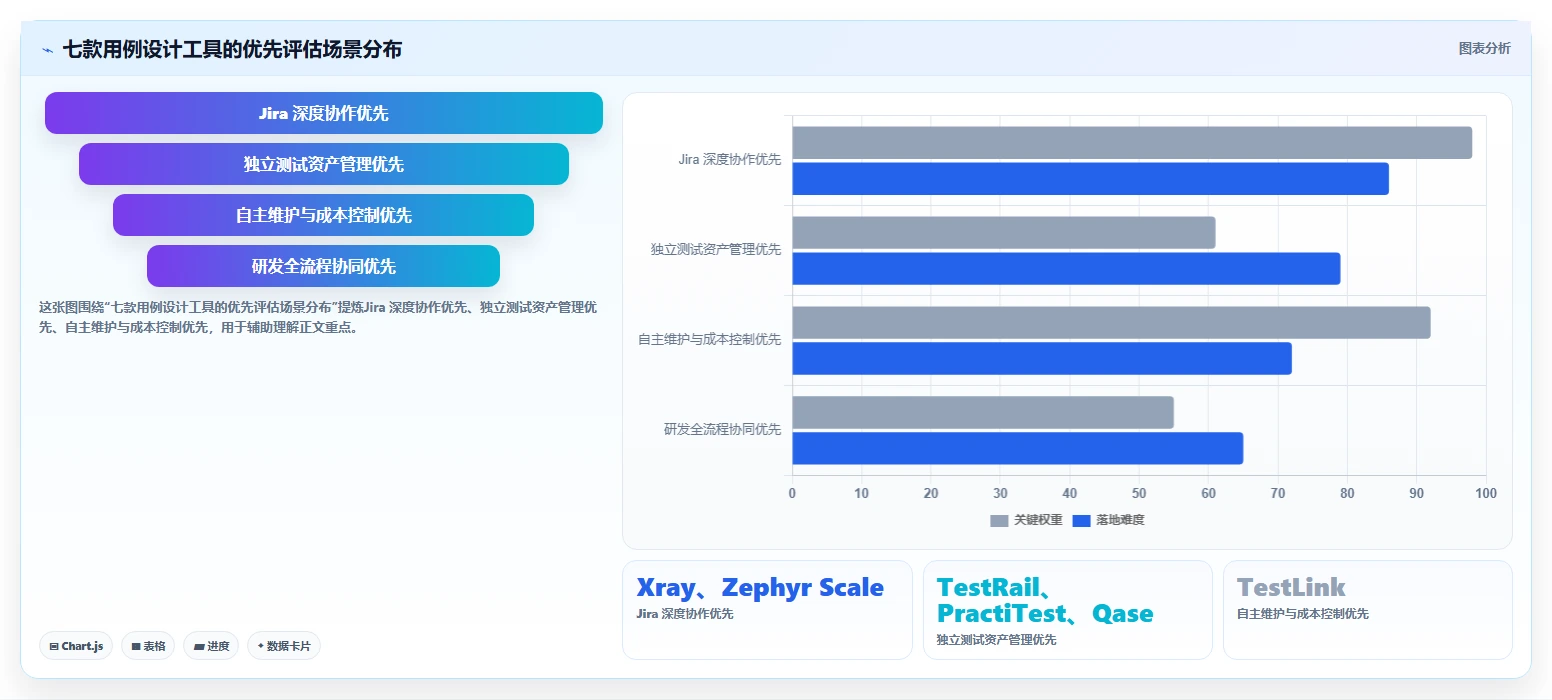Click the 研发全流程协同优先 funnel bar

(x=324, y=266)
